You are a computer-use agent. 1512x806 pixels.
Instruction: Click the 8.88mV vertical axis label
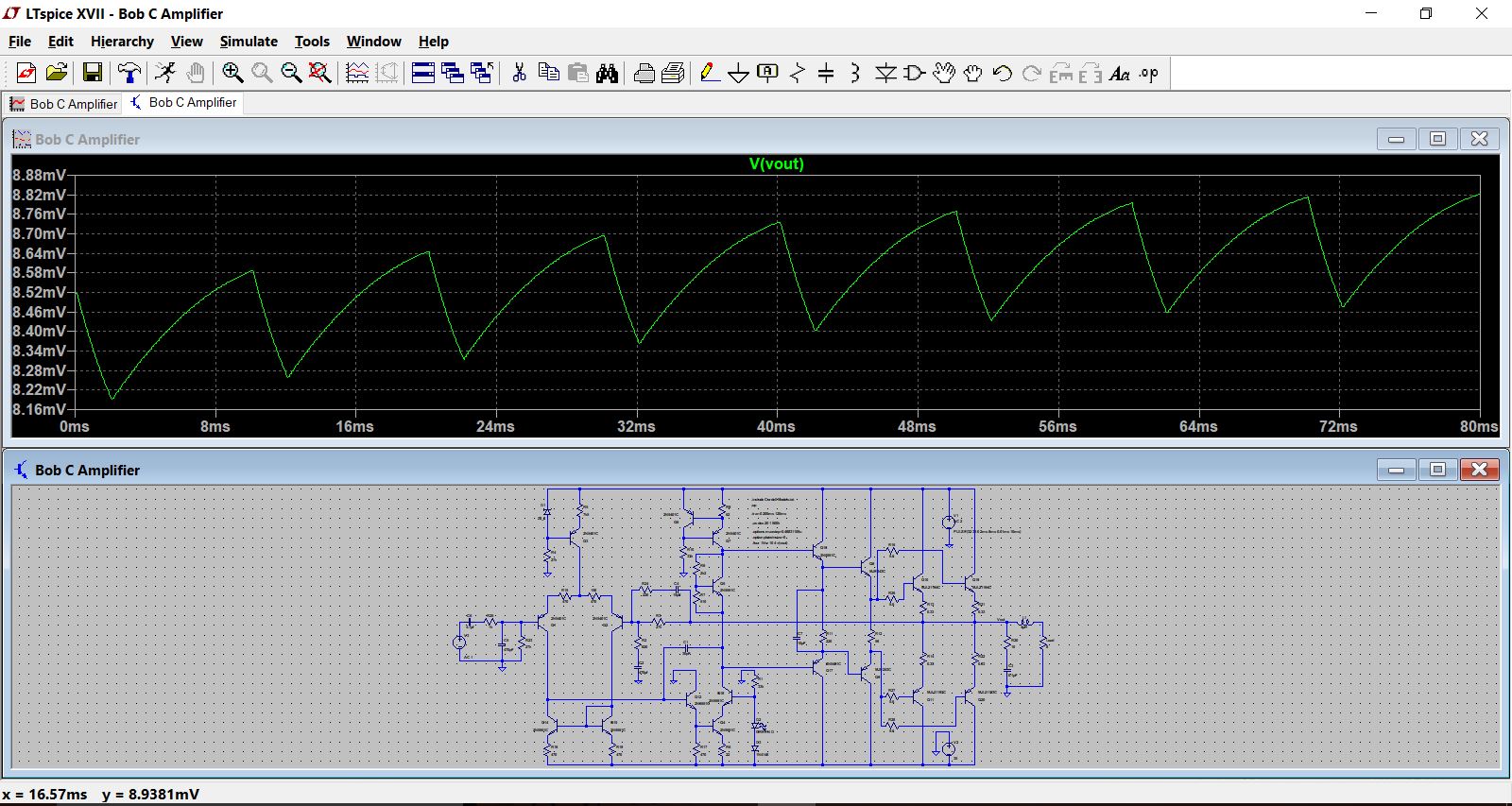coord(39,175)
